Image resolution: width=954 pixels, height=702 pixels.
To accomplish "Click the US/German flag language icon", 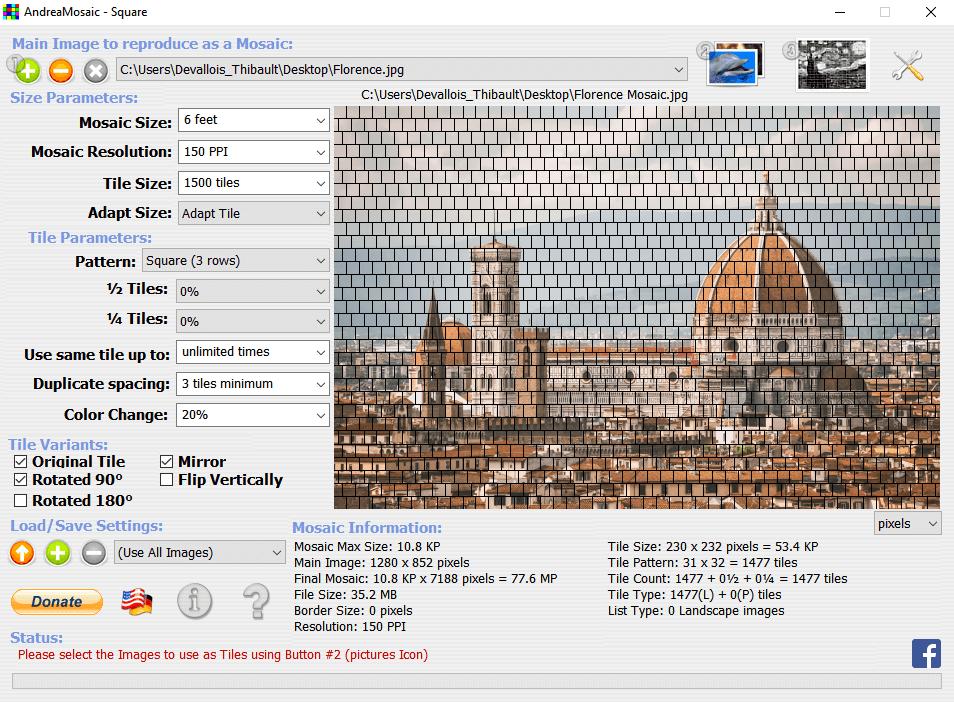I will tap(136, 602).
